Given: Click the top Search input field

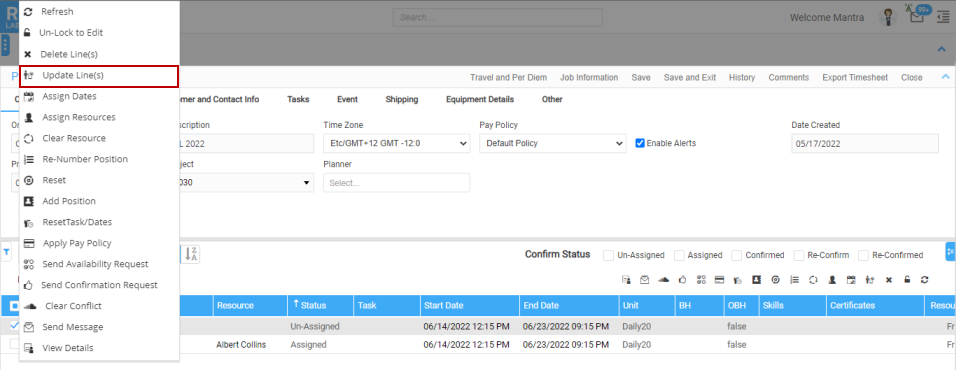Looking at the screenshot, I should pyautogui.click(x=498, y=18).
